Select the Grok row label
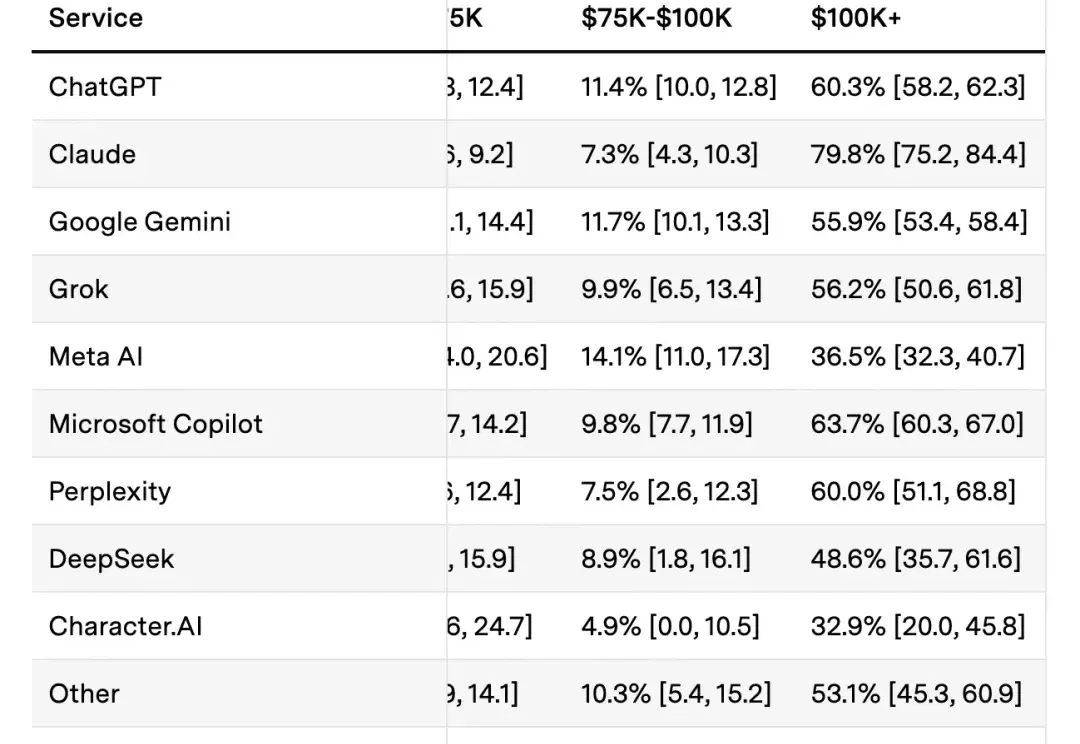The height and width of the screenshot is (744, 1080). coord(79,289)
